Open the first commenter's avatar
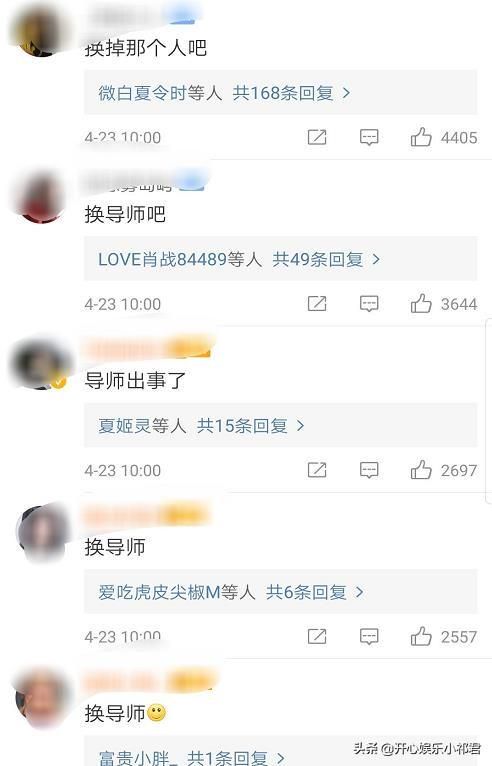 tap(41, 31)
